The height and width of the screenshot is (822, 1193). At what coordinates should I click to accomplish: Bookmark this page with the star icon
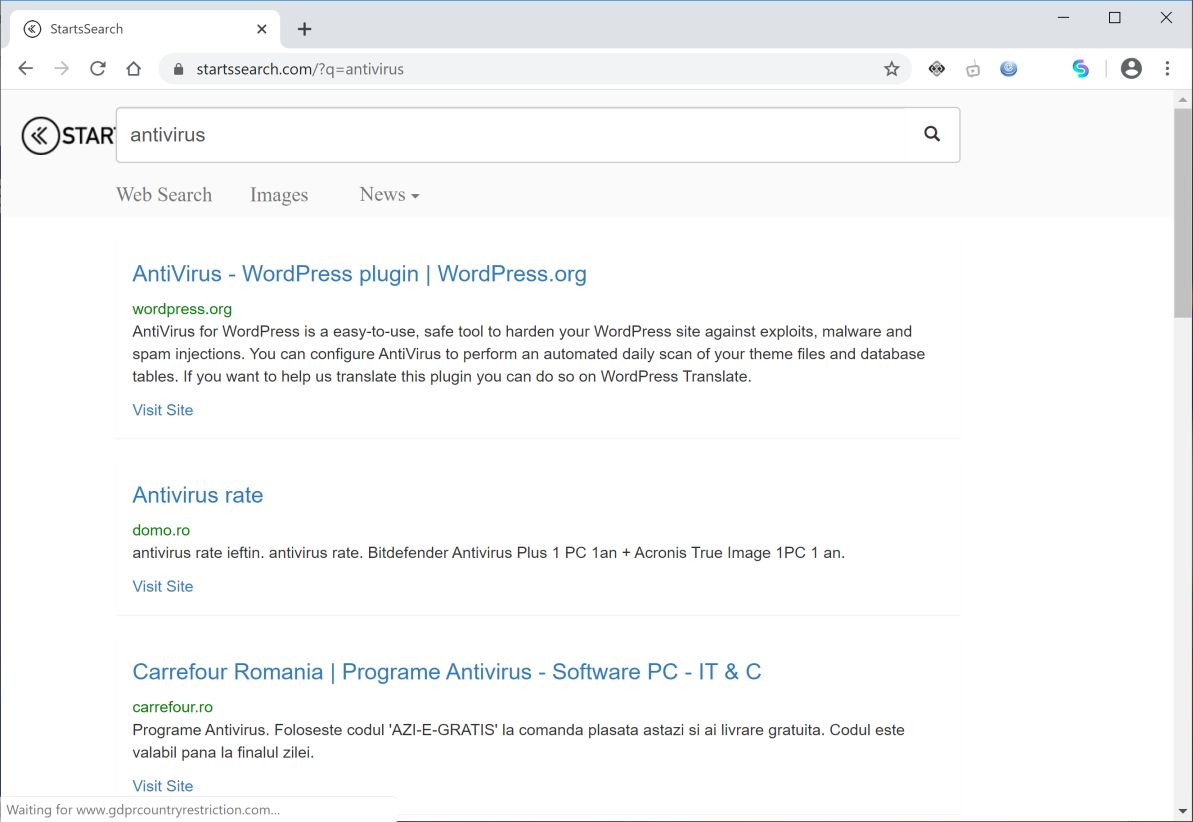892,69
